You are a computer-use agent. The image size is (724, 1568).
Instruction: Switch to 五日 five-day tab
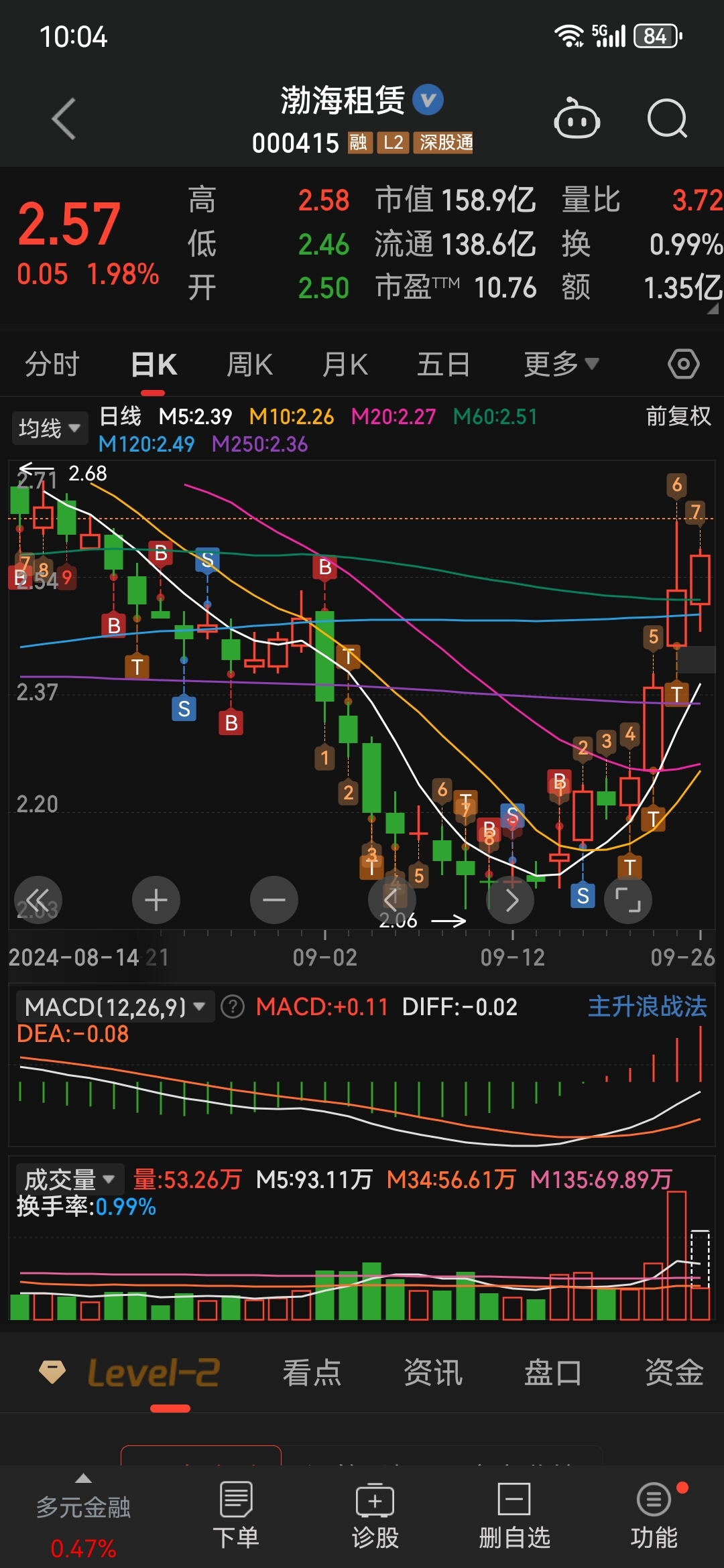point(443,365)
